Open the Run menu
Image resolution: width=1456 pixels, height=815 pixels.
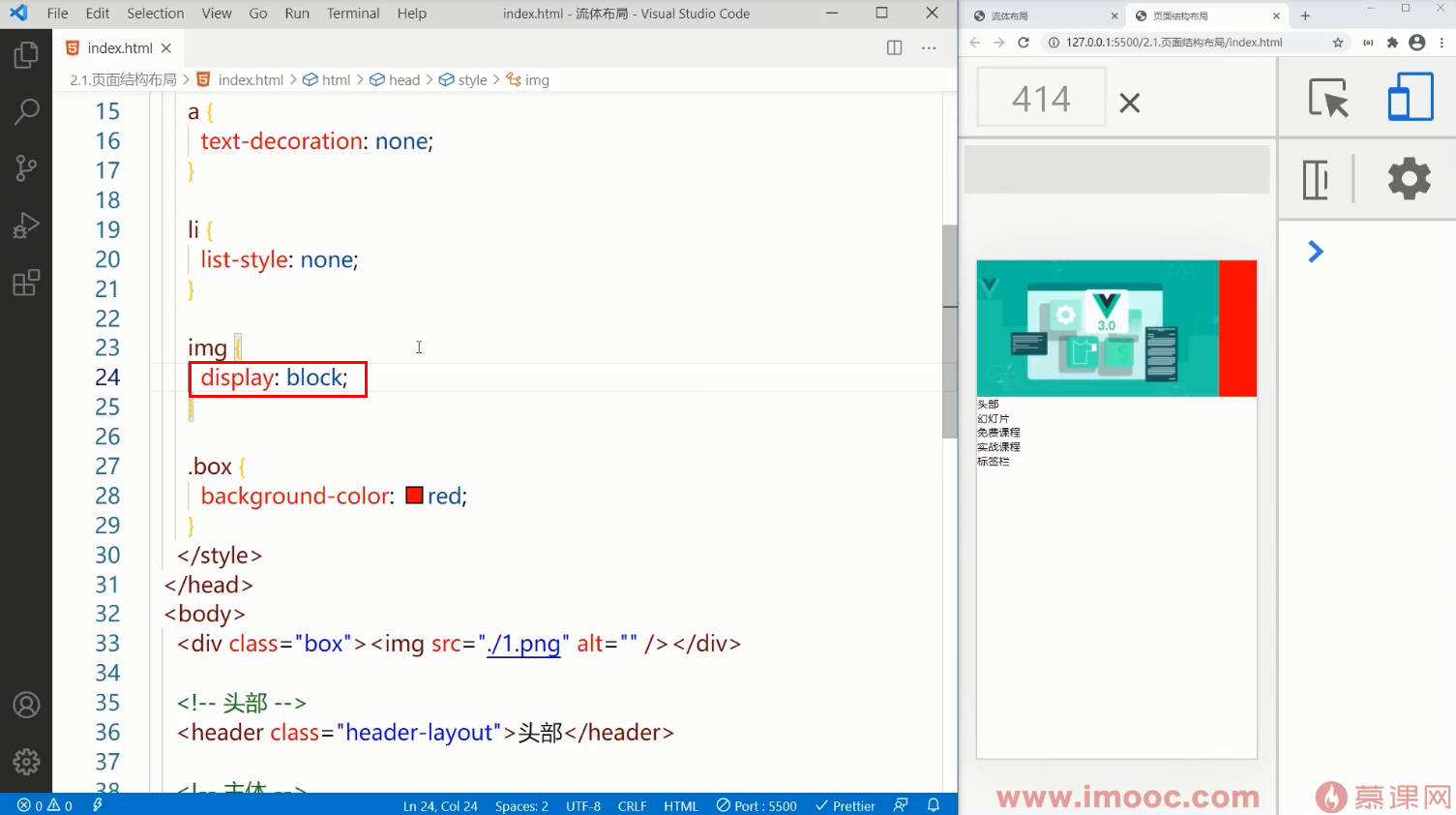tap(297, 14)
